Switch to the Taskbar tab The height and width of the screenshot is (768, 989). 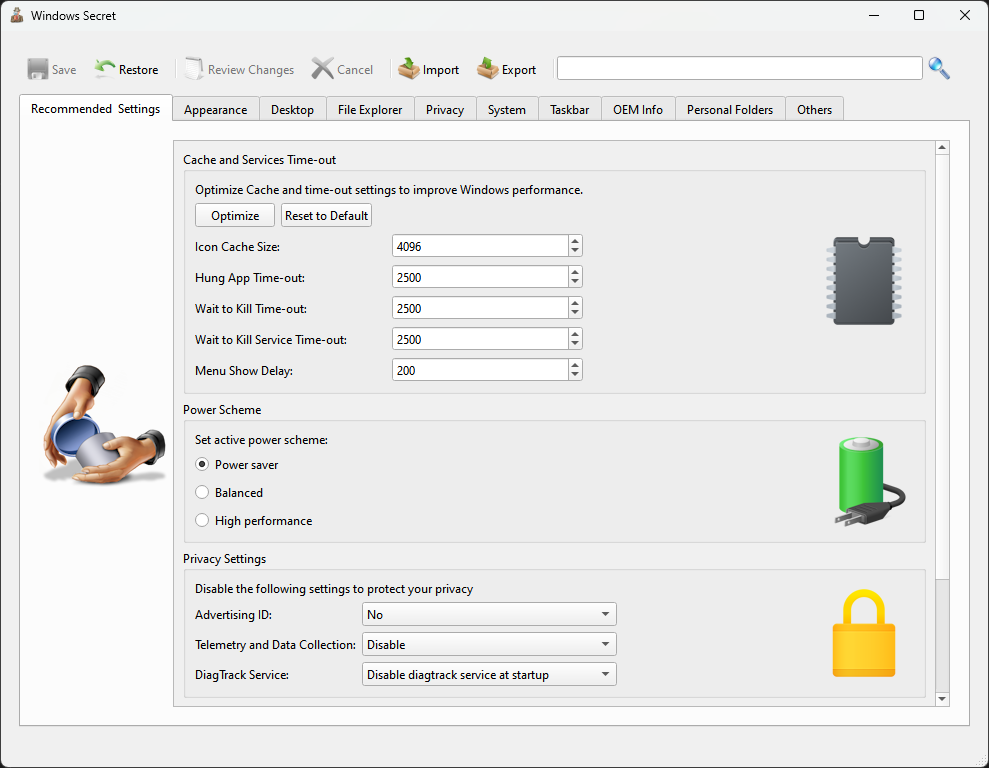click(570, 109)
